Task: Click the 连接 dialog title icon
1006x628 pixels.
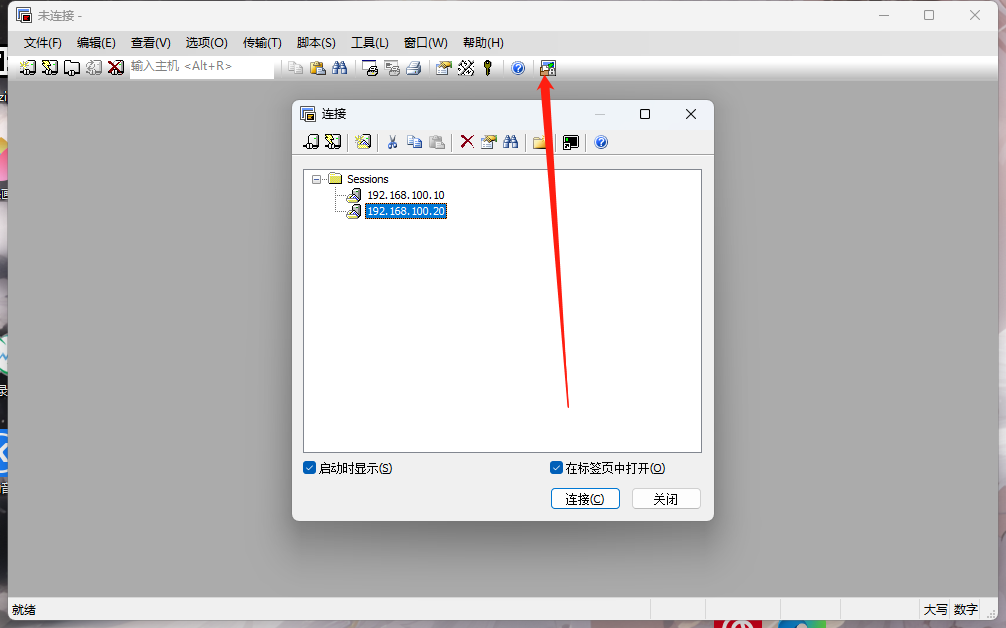Action: click(x=308, y=114)
